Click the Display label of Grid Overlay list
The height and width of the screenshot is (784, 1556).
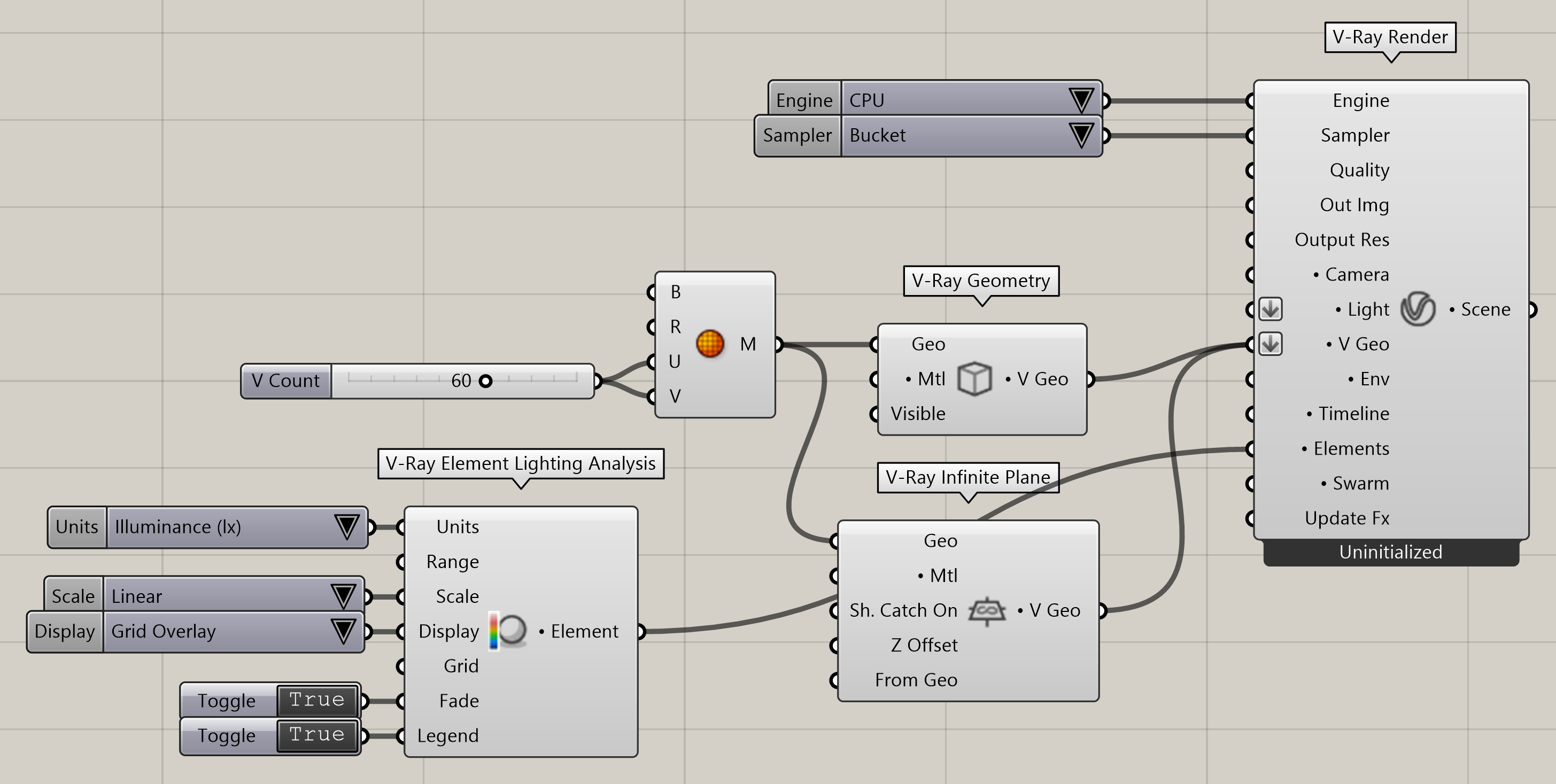[x=65, y=631]
